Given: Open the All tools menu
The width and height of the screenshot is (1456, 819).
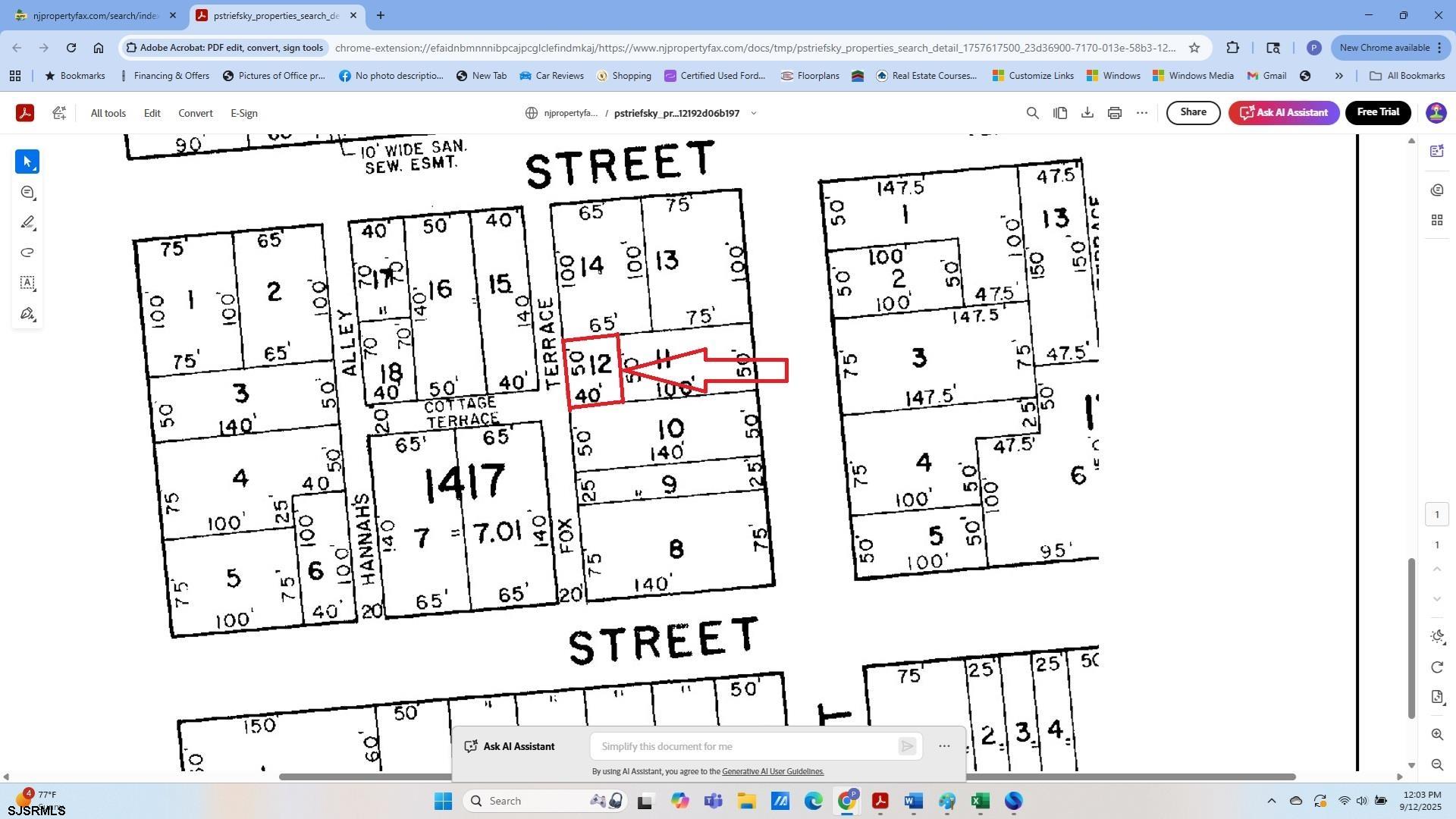Looking at the screenshot, I should [x=108, y=113].
